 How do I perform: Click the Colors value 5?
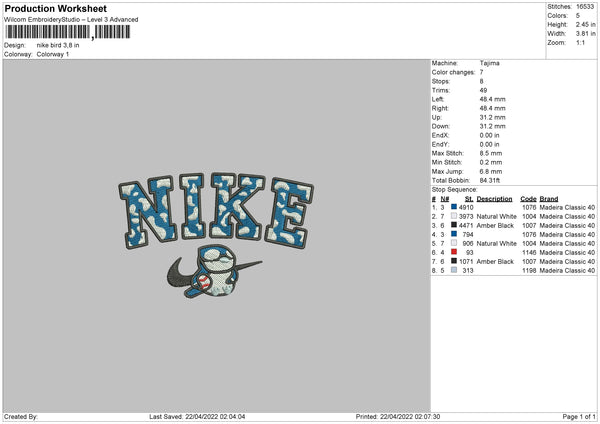(578, 16)
